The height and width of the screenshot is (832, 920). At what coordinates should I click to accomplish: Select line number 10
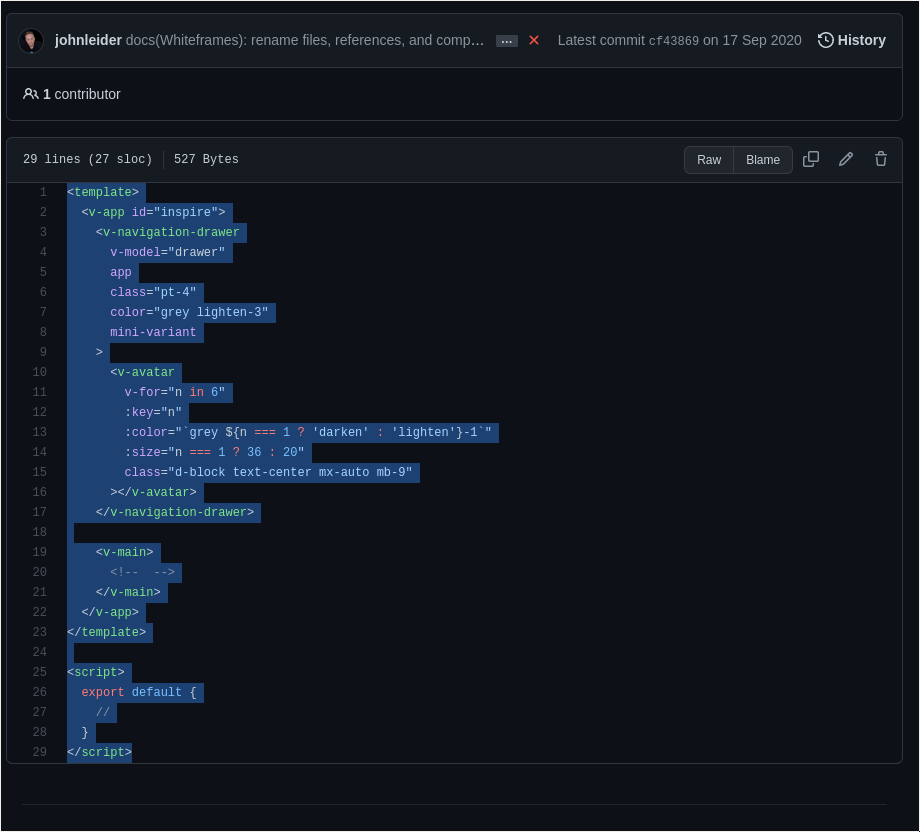click(x=39, y=371)
